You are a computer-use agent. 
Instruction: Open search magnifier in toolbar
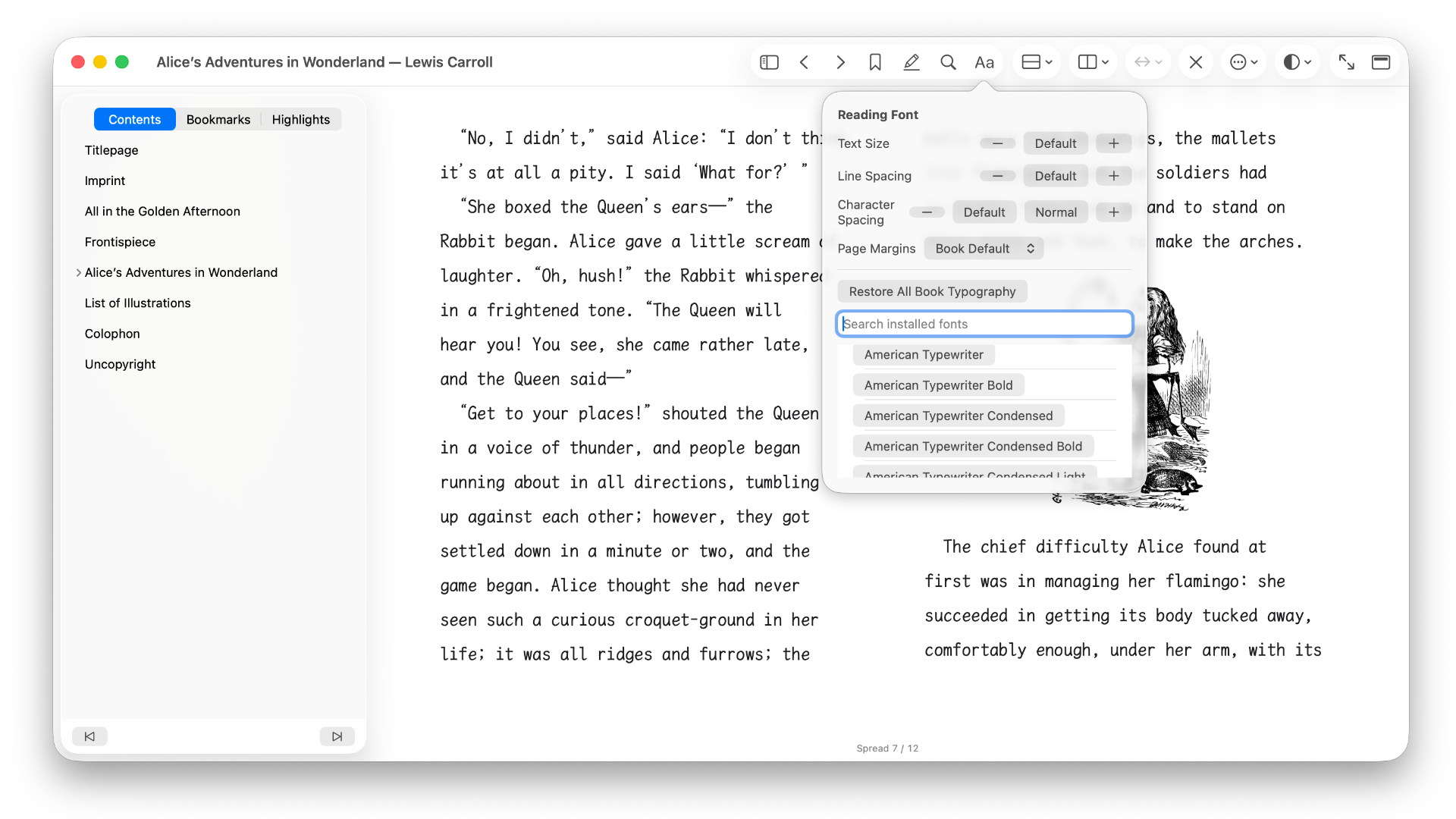[948, 62]
